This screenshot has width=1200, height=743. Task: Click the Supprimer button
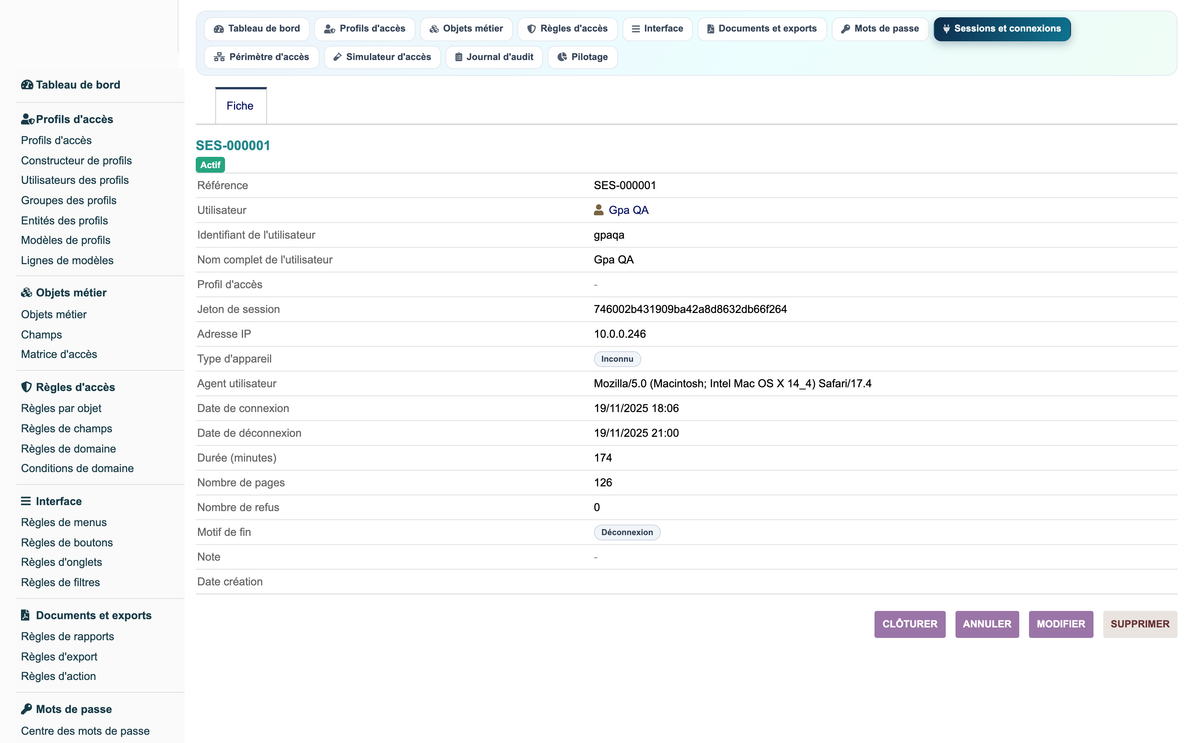click(x=1140, y=624)
